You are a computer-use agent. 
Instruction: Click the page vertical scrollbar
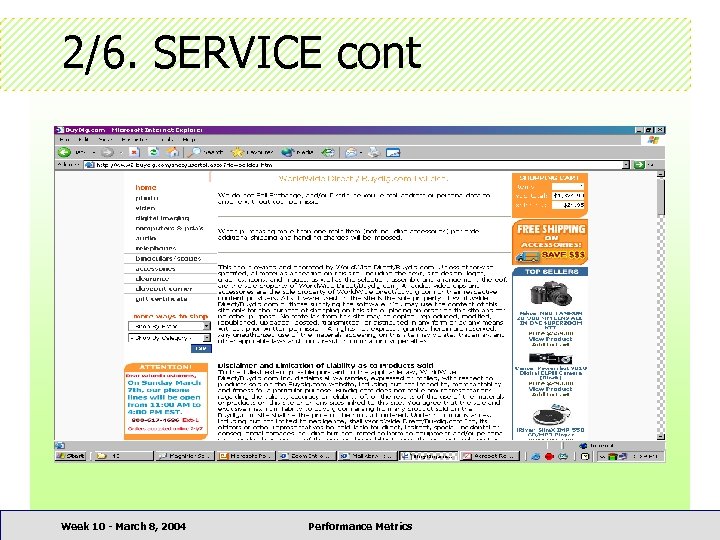click(661, 305)
